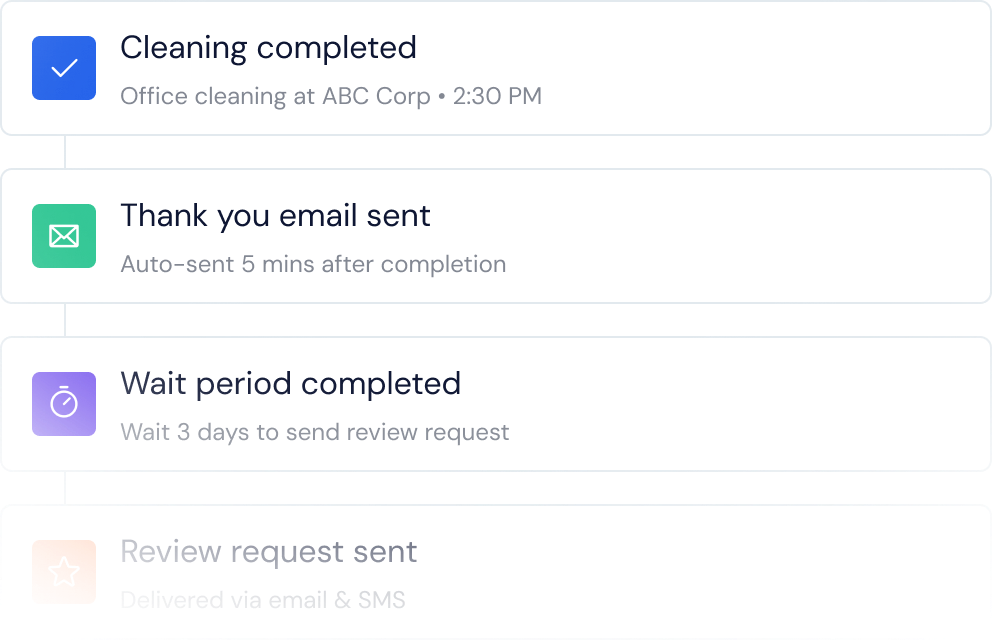Click the Review request sent title
This screenshot has height=640, width=992.
[268, 551]
